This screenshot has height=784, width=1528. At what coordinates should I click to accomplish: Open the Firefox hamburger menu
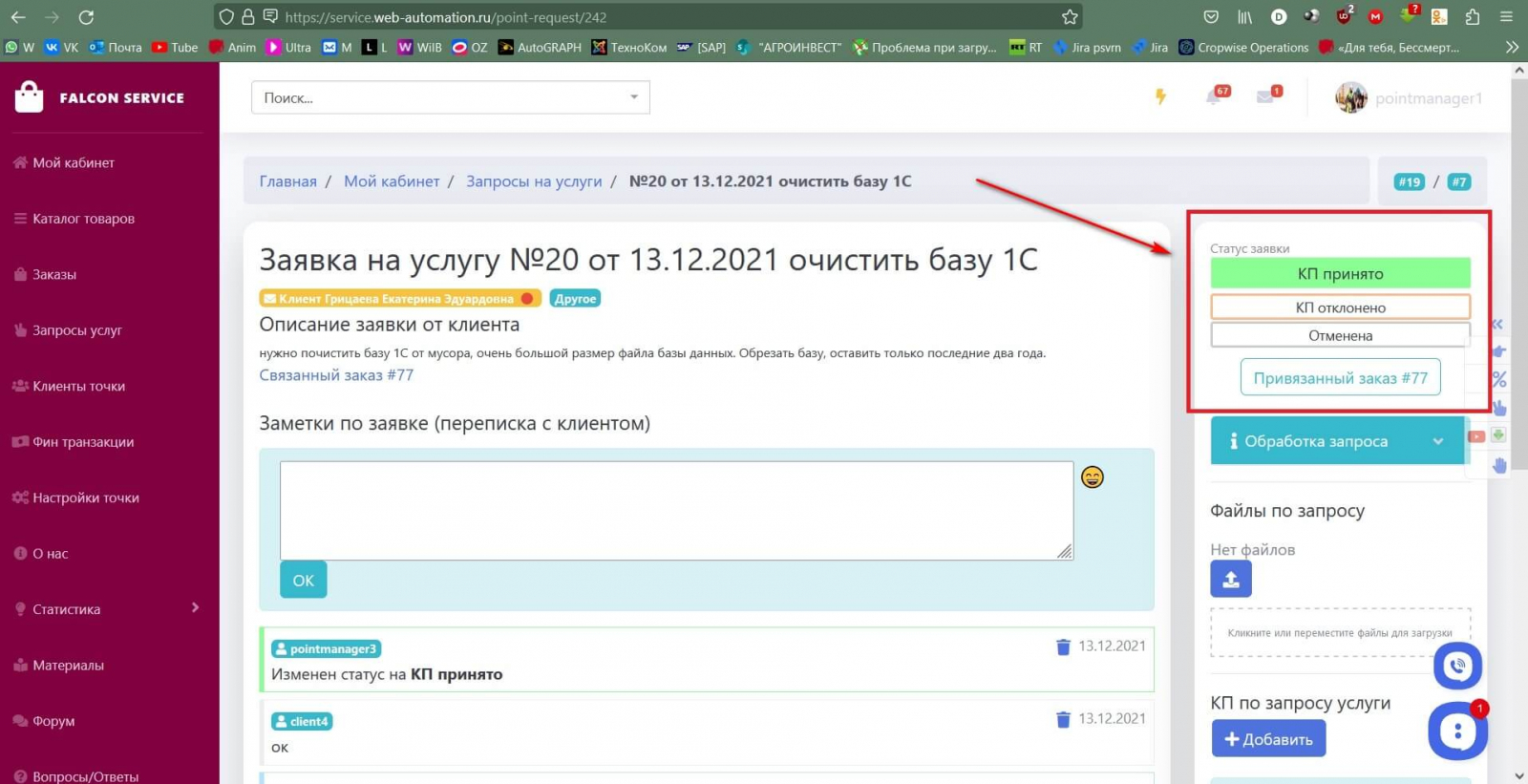tap(1506, 17)
